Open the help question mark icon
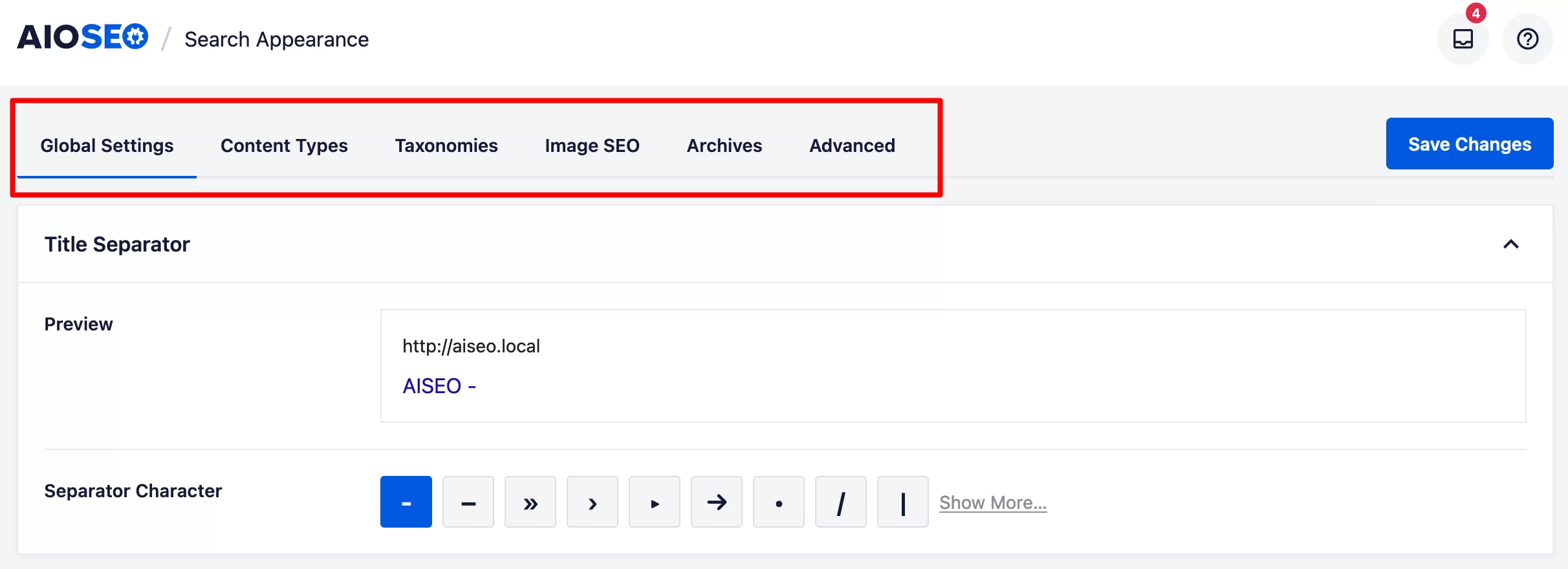This screenshot has height=569, width=1568. 1528,39
